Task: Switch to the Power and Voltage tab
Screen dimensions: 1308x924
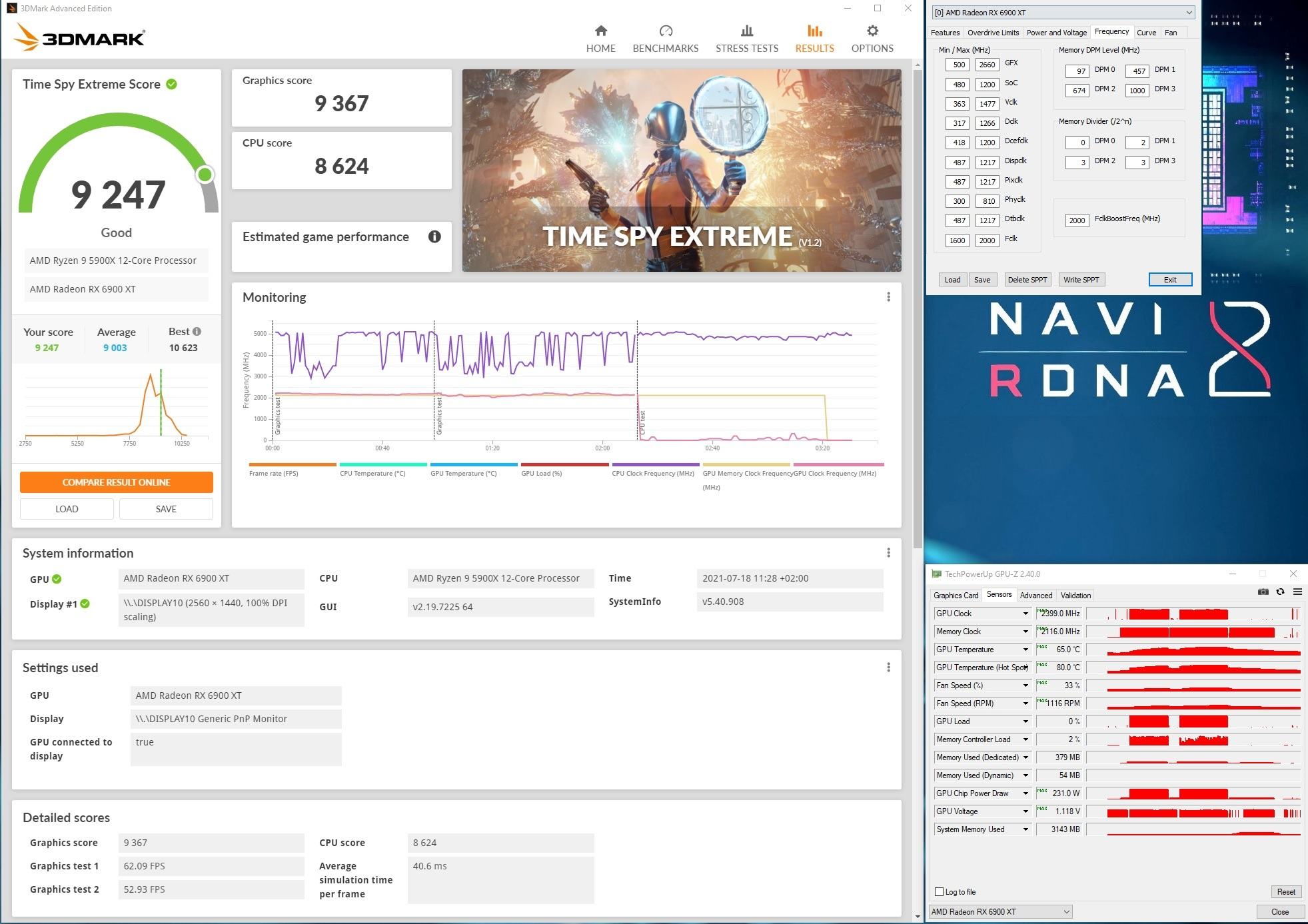Action: [x=1056, y=33]
